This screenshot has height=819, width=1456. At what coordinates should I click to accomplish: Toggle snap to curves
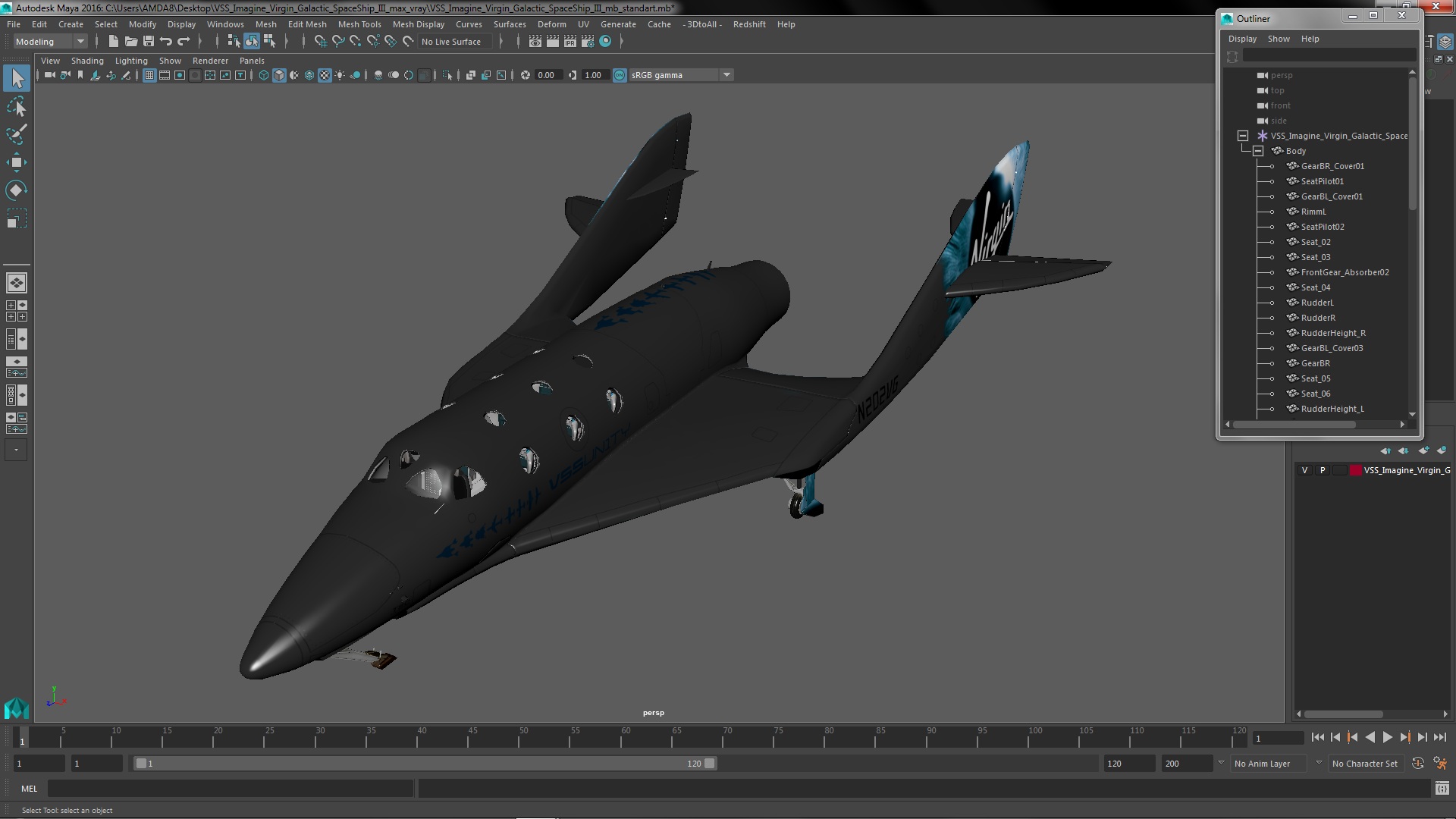tap(338, 42)
